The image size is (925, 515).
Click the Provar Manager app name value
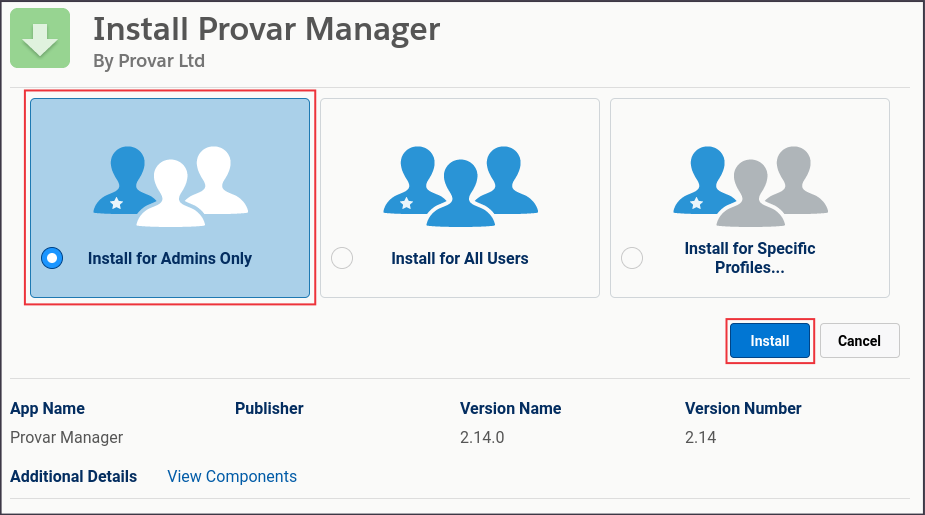67,437
